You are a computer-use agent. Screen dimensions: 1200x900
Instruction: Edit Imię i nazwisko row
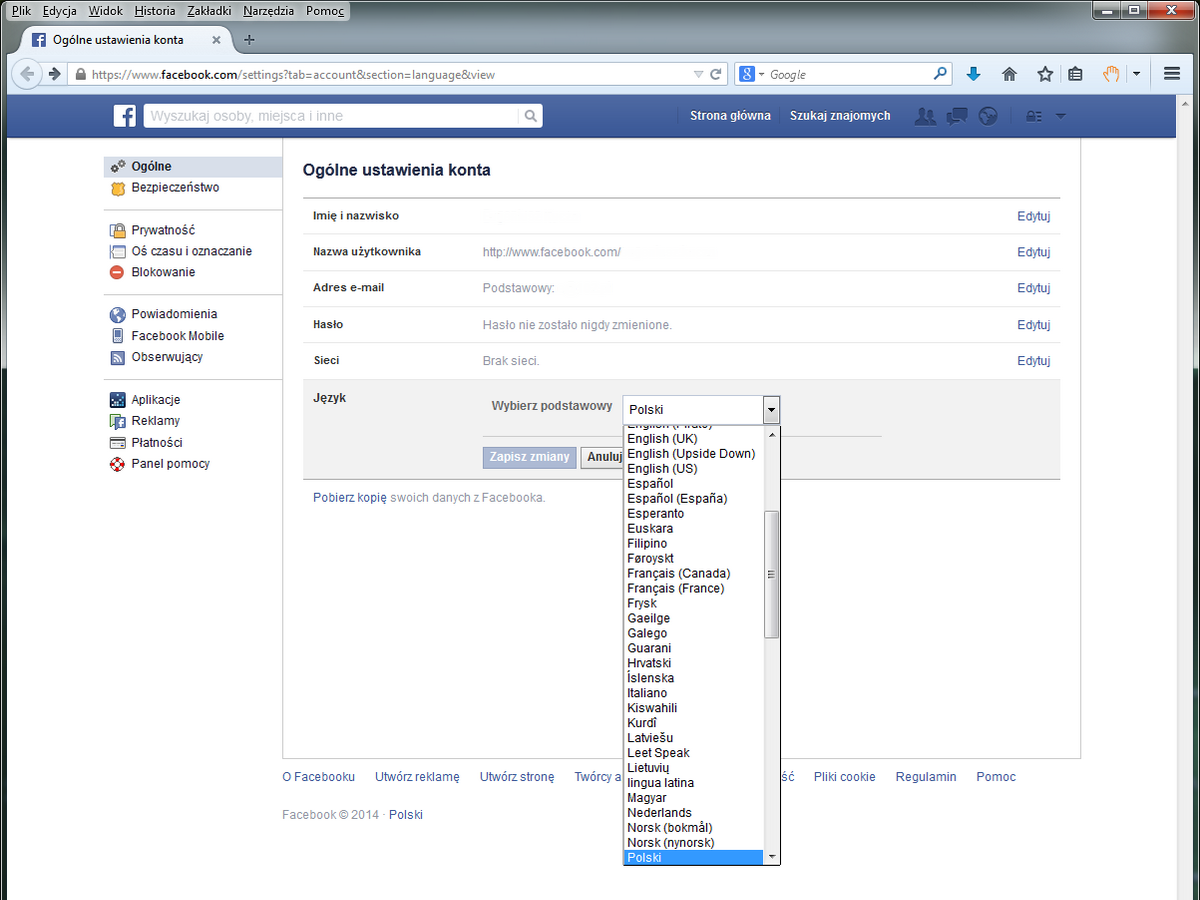click(1034, 216)
